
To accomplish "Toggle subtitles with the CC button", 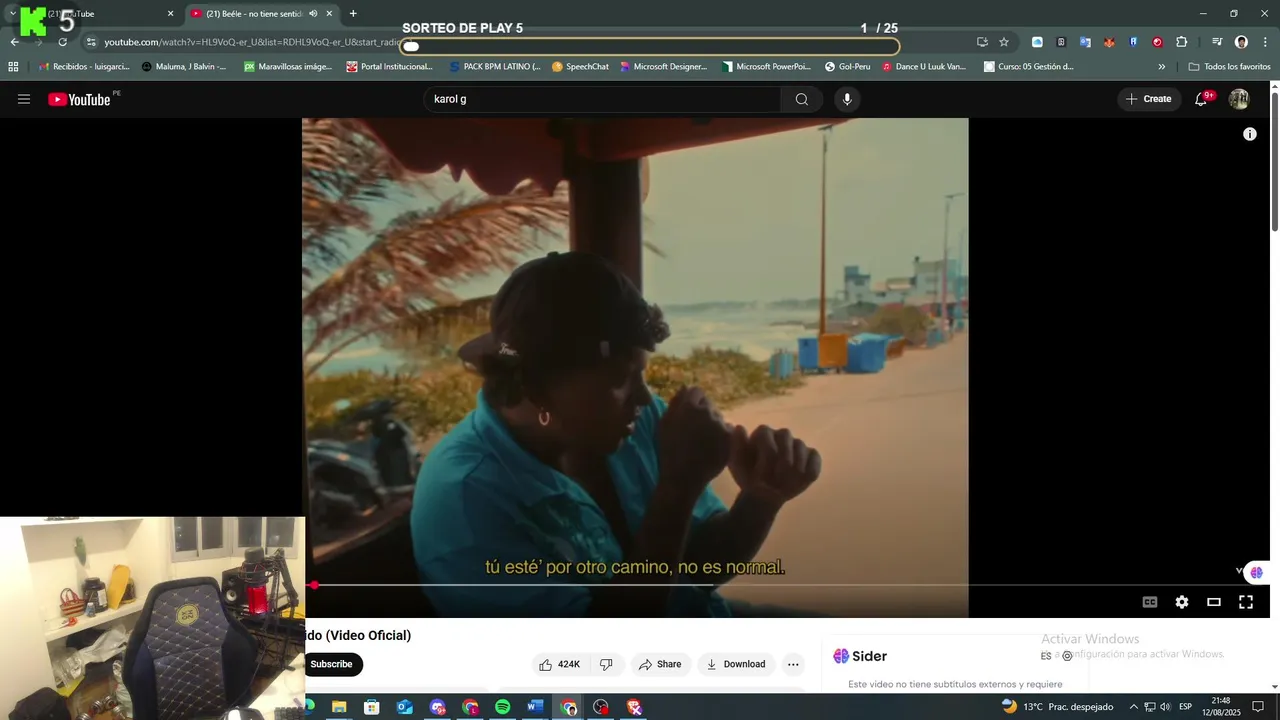I will click(x=1150, y=602).
